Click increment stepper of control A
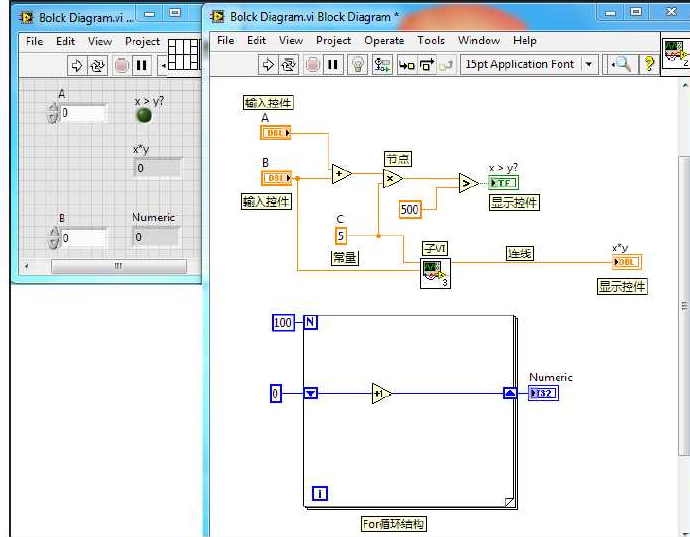This screenshot has height=537, width=690. pos(53,108)
